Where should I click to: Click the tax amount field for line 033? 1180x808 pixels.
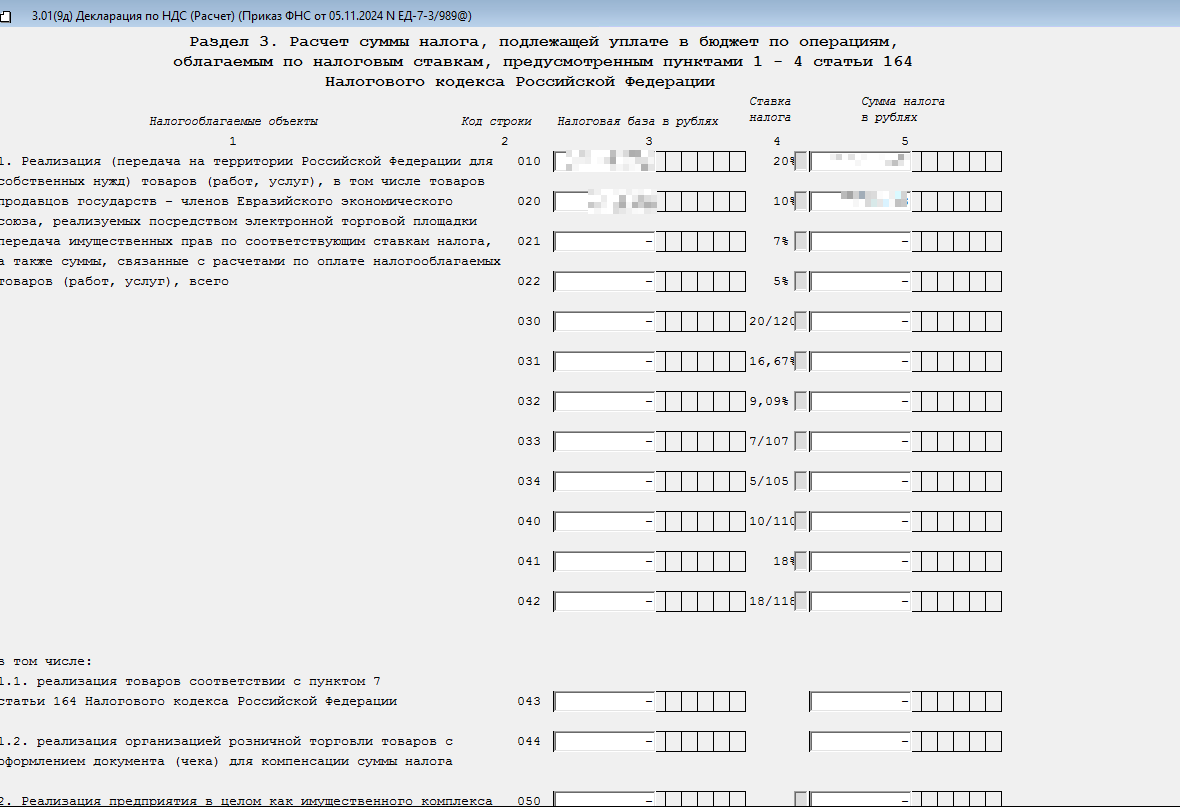[860, 442]
